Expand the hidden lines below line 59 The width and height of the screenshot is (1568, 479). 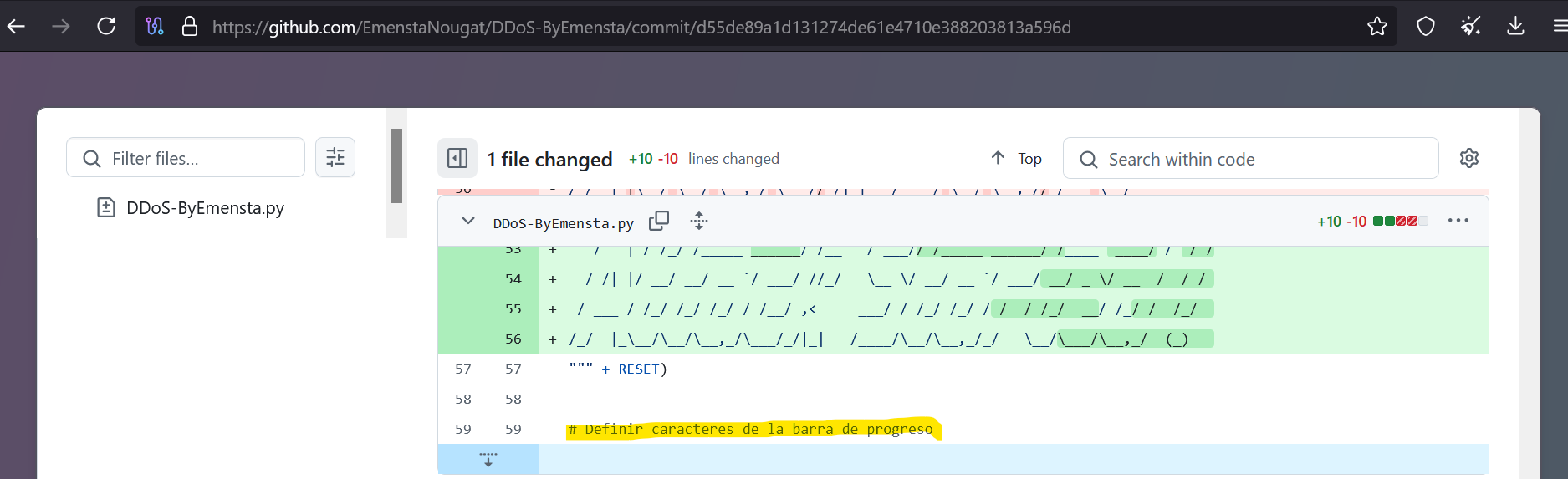488,459
